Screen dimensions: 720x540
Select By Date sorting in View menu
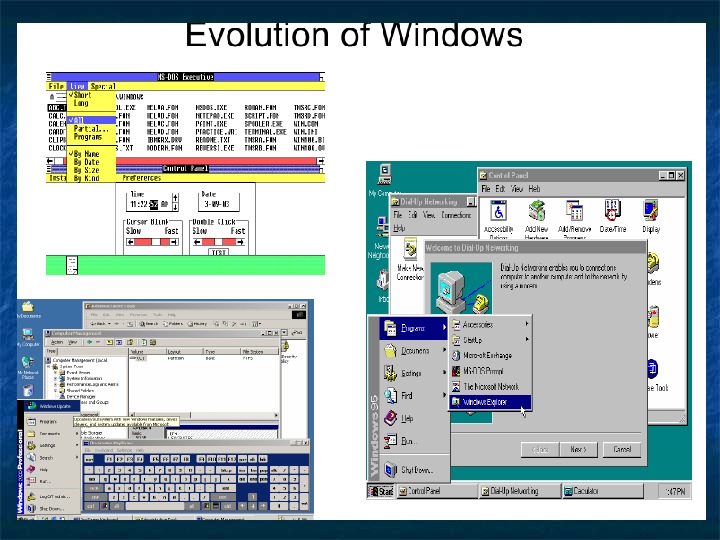(x=91, y=162)
